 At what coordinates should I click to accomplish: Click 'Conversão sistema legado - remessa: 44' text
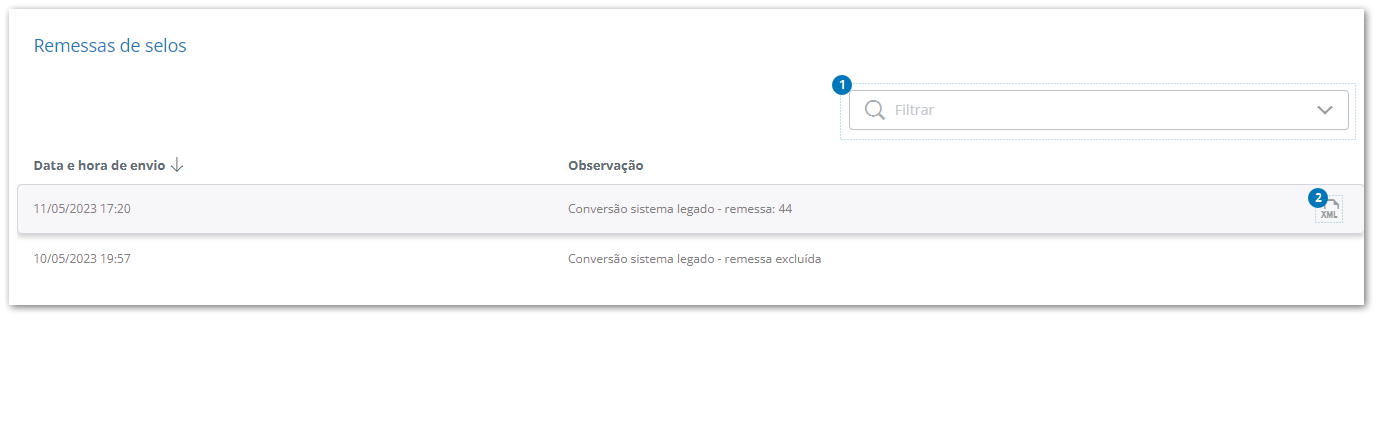coord(680,209)
